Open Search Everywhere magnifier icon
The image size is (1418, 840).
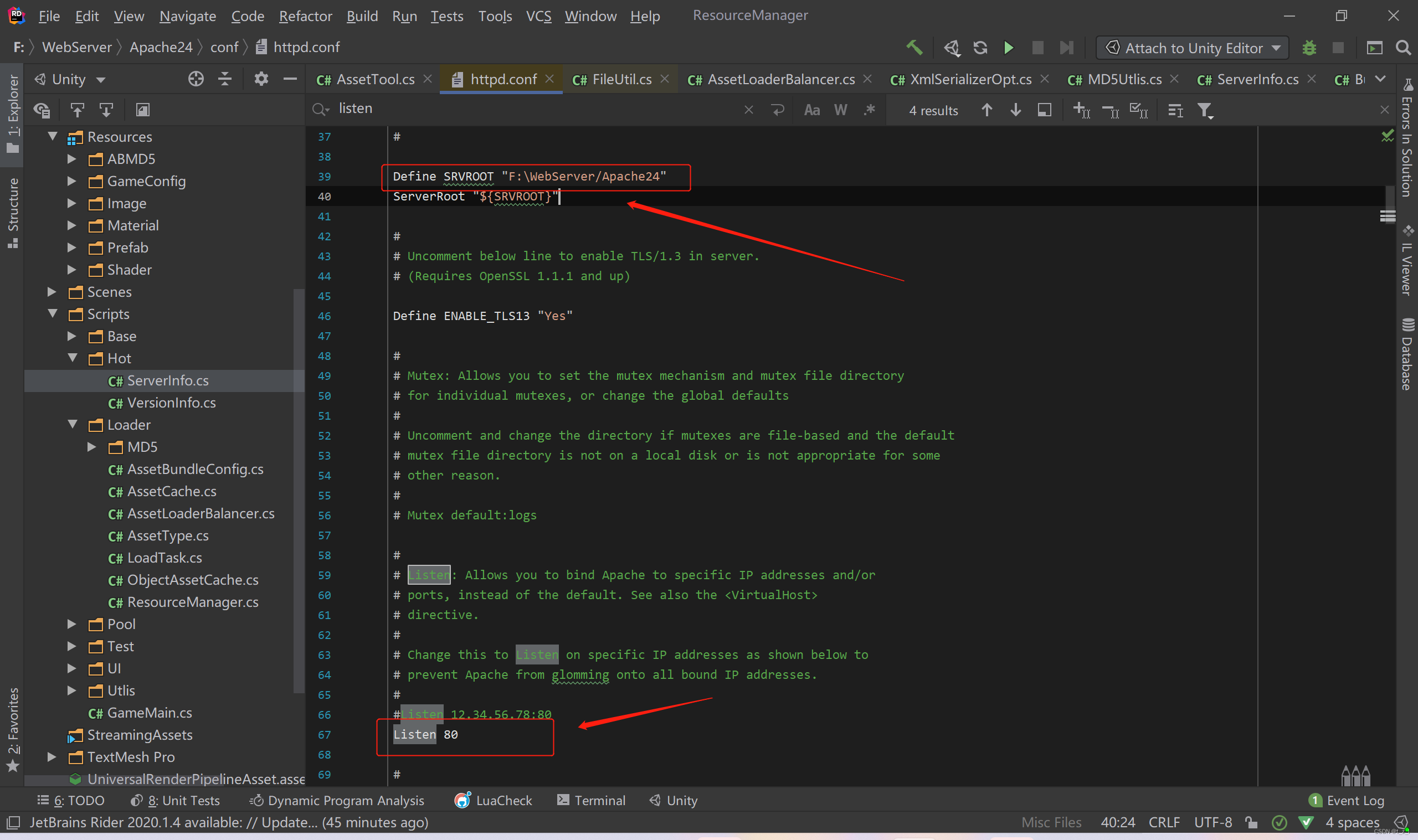click(x=1402, y=48)
